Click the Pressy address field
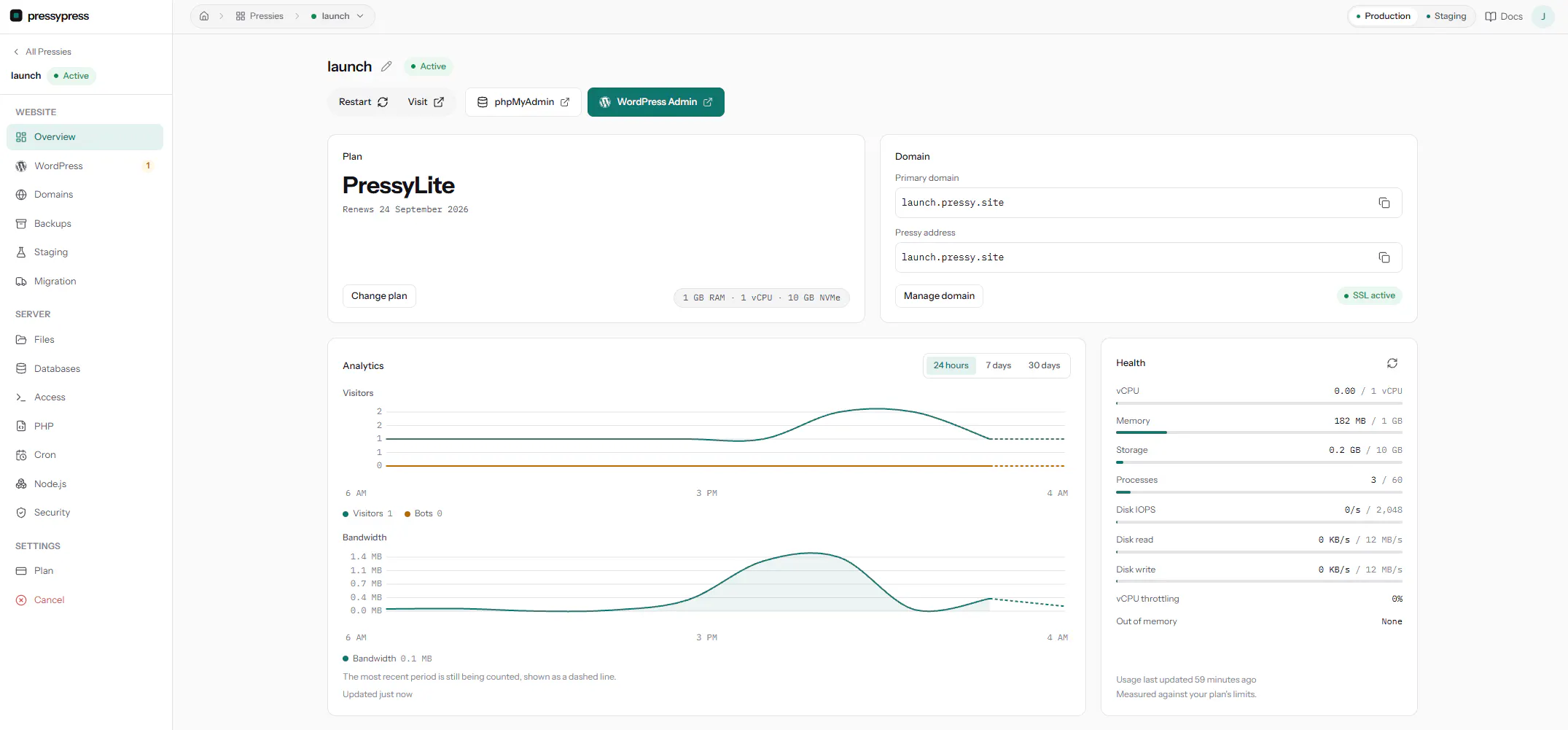1568x730 pixels. tap(1148, 257)
